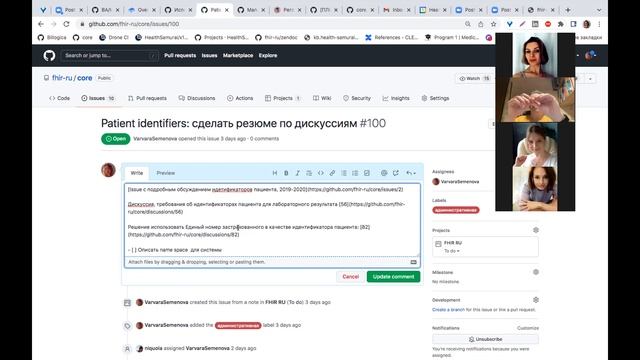The image size is (640, 360).
Task: Apply bold formatting in comment editor
Action: click(x=286, y=173)
